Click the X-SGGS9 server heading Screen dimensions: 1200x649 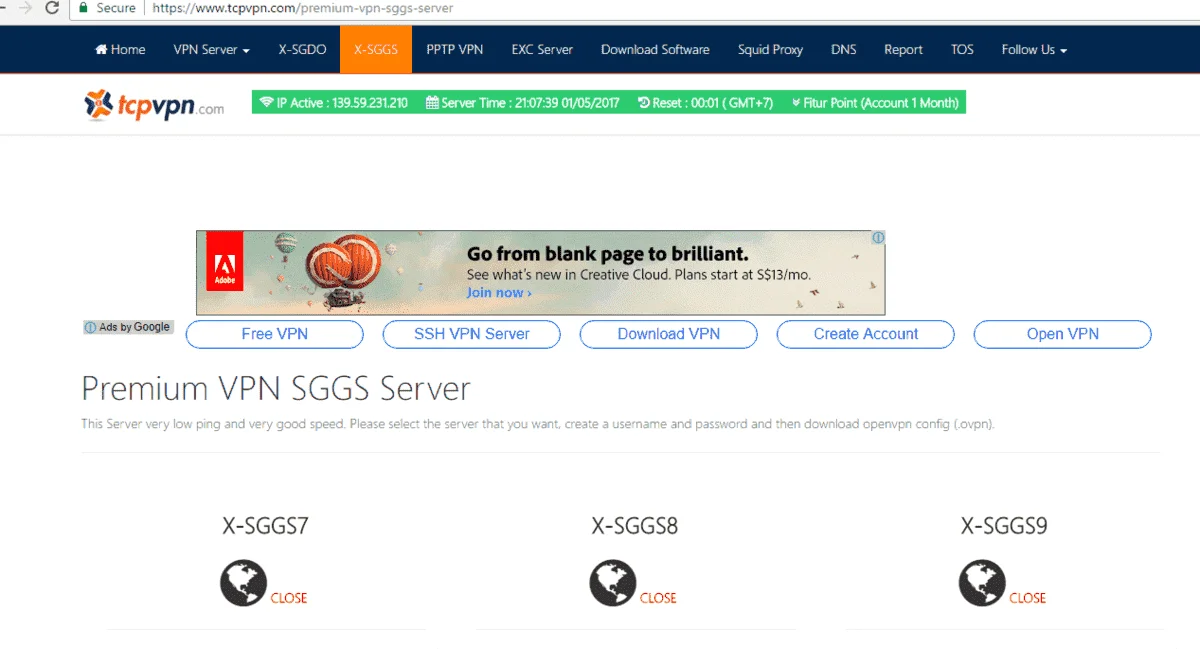[x=1004, y=525]
